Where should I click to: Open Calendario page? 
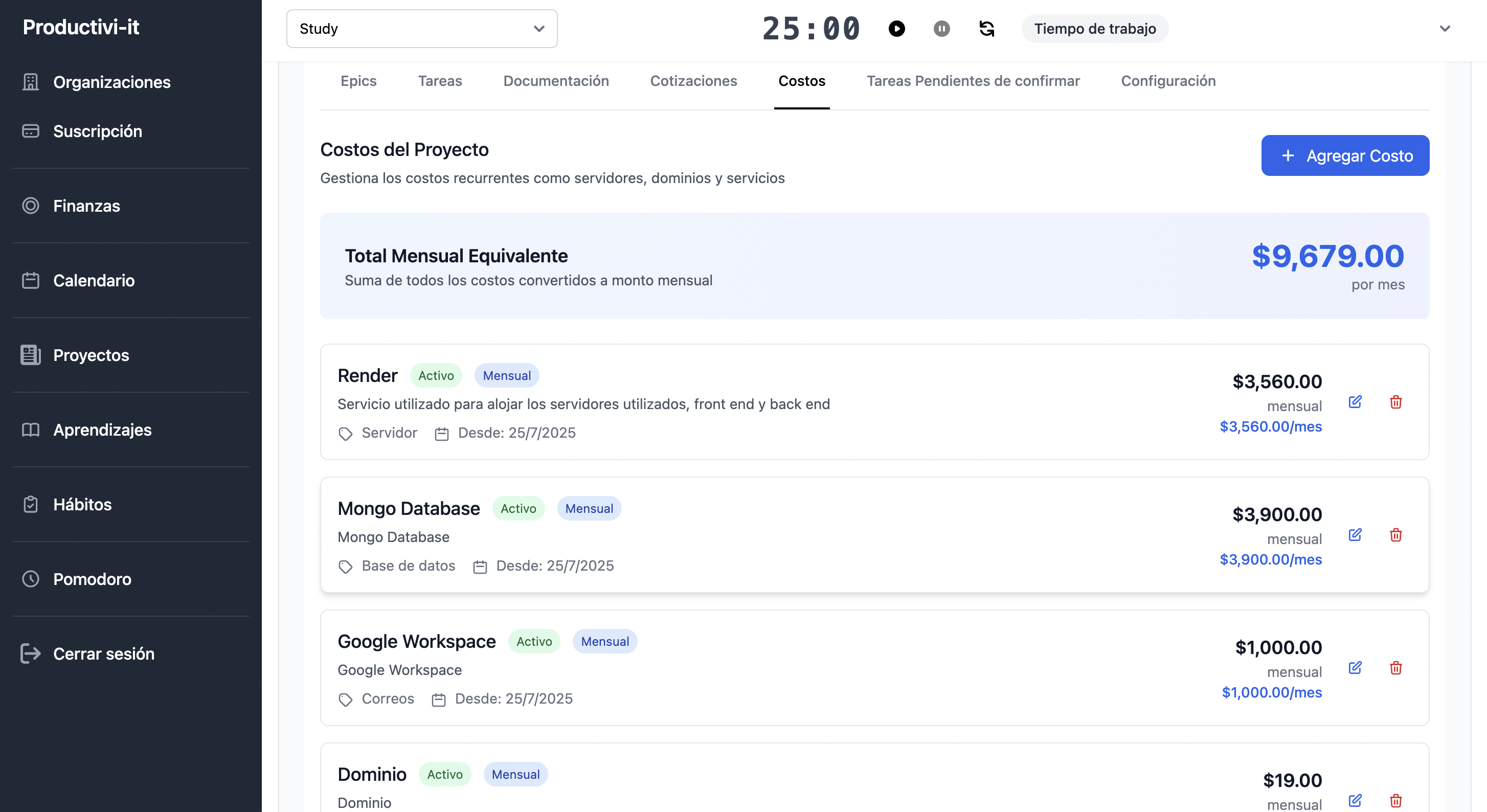pyautogui.click(x=94, y=281)
